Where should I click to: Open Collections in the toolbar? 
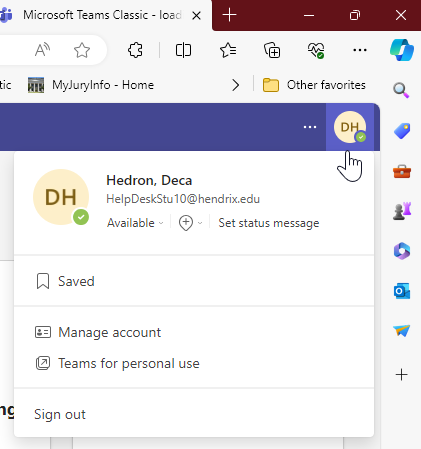pyautogui.click(x=272, y=50)
